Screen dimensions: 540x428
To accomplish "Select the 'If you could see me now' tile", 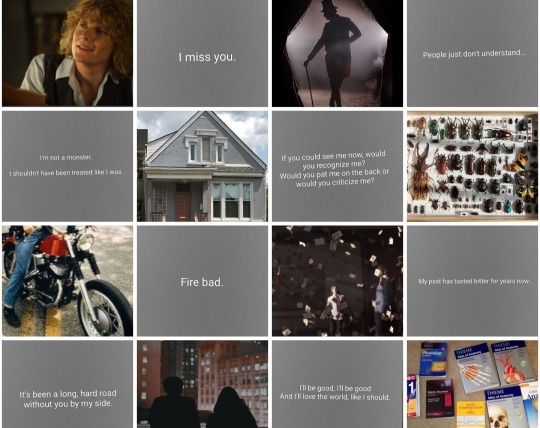I will (338, 166).
